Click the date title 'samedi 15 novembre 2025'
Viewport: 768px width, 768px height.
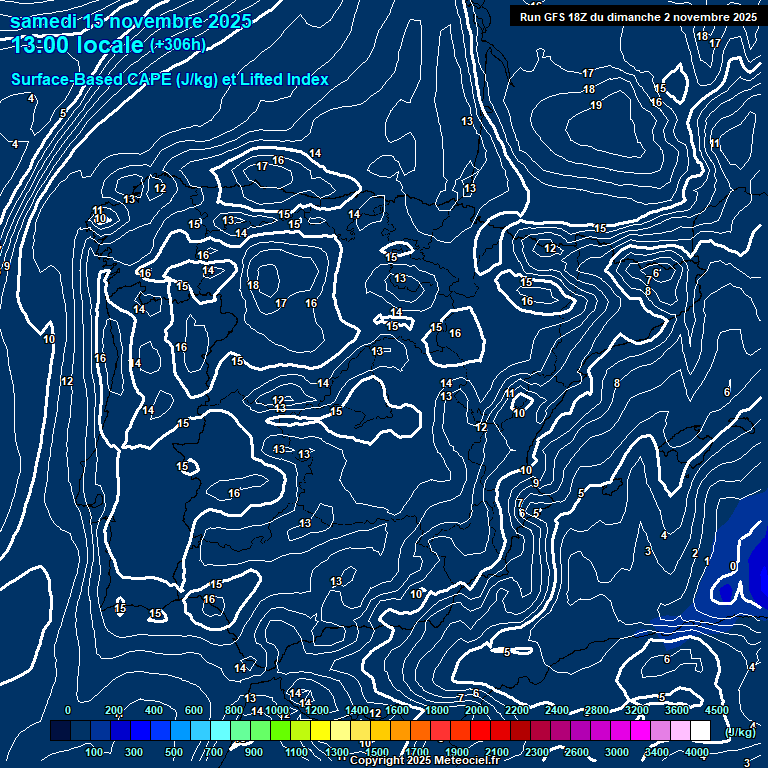[131, 22]
